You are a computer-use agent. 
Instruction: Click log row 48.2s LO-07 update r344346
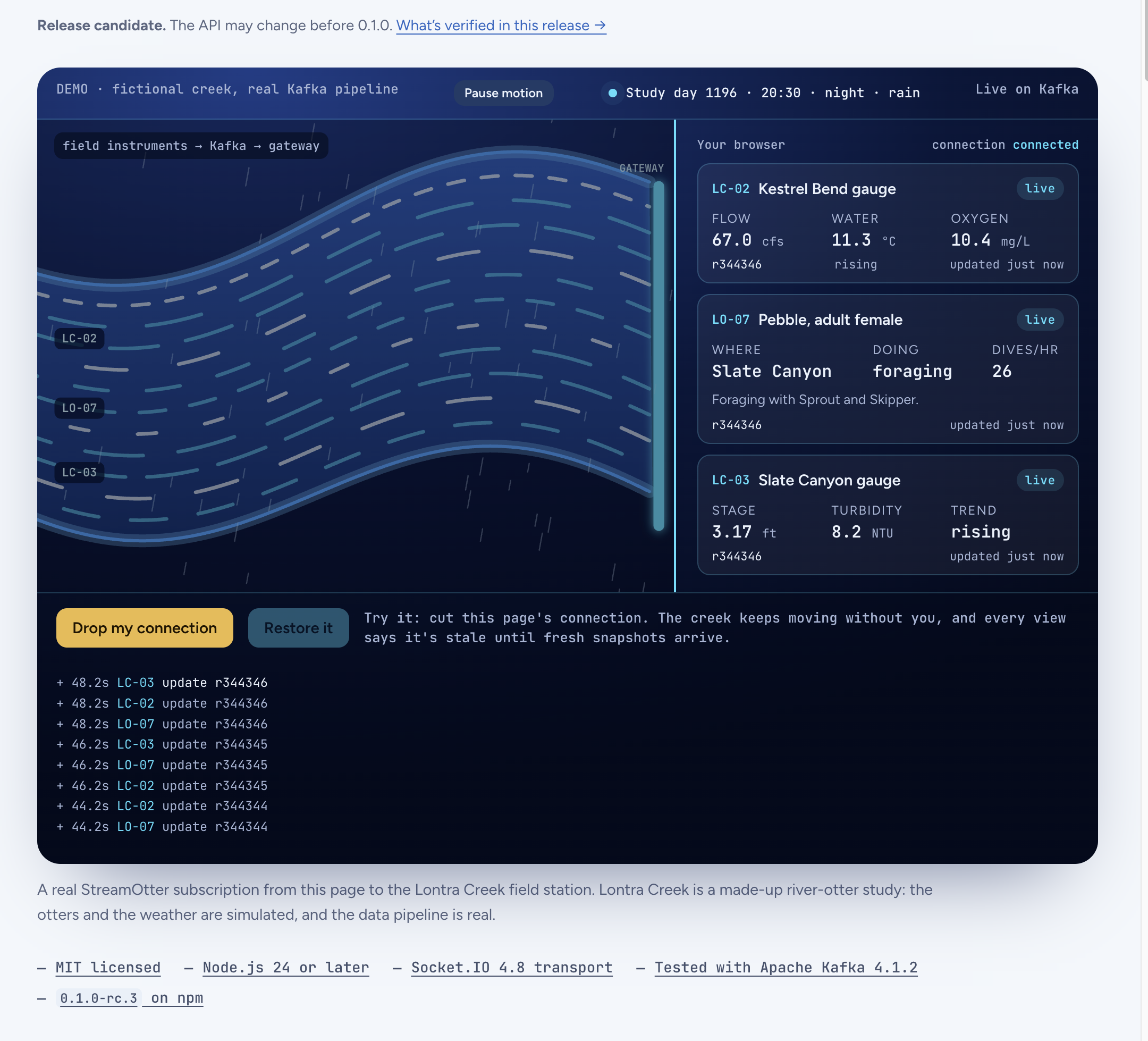tap(162, 724)
